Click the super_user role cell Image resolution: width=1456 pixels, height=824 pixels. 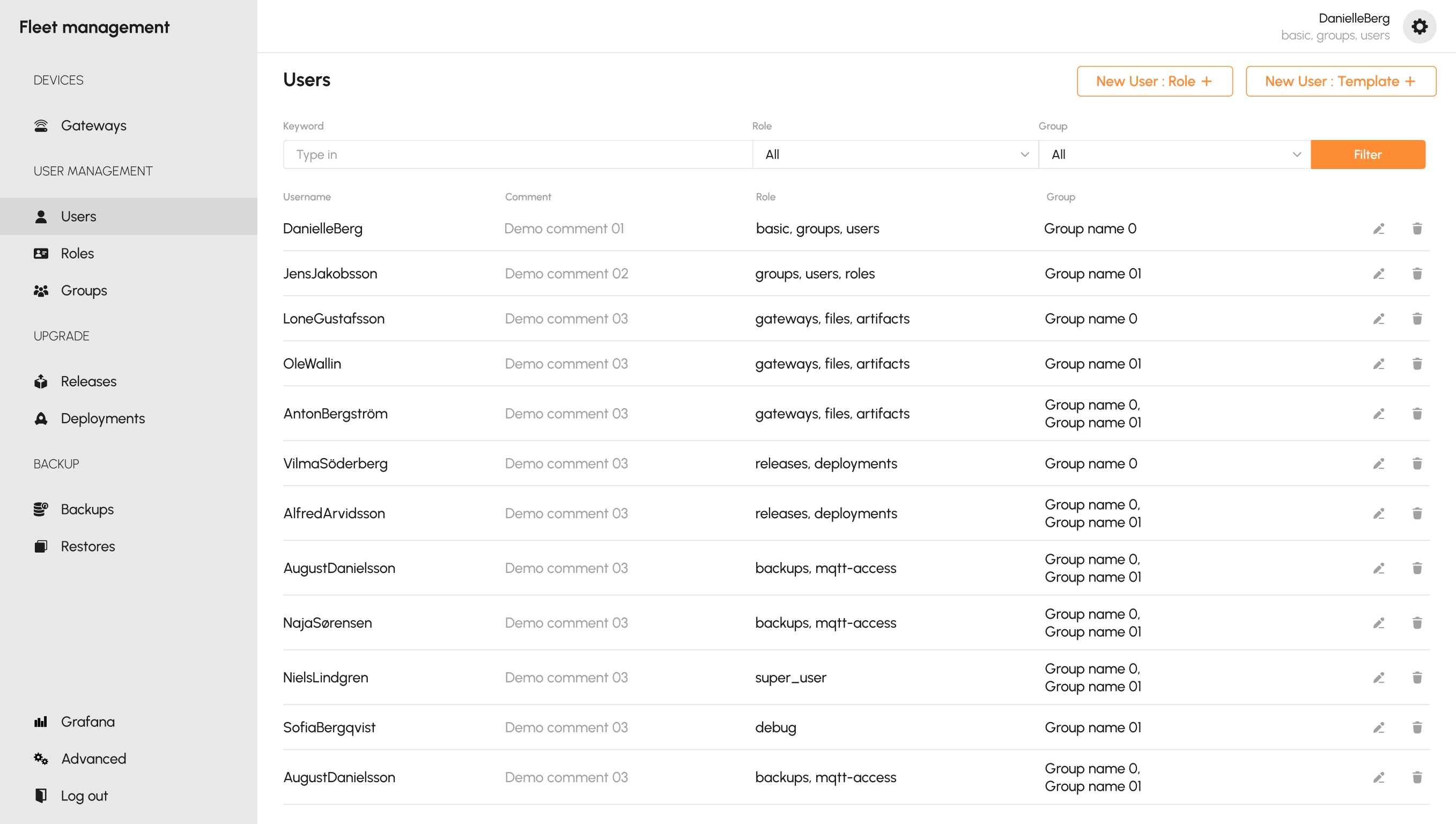click(x=791, y=678)
